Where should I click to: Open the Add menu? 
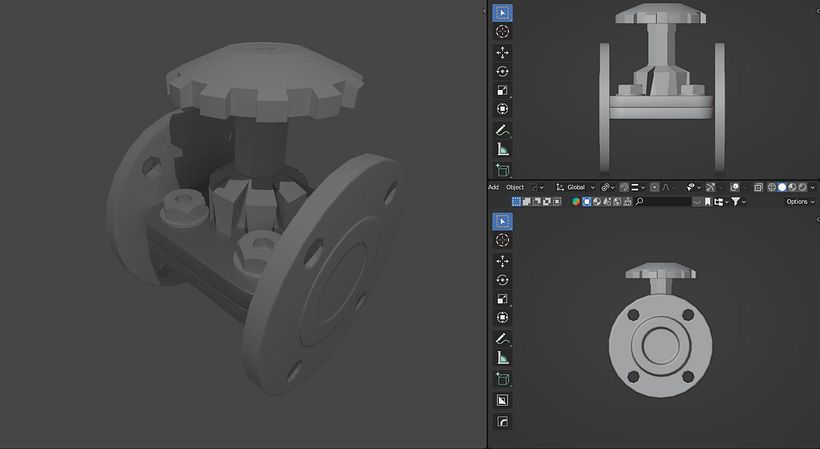click(493, 187)
